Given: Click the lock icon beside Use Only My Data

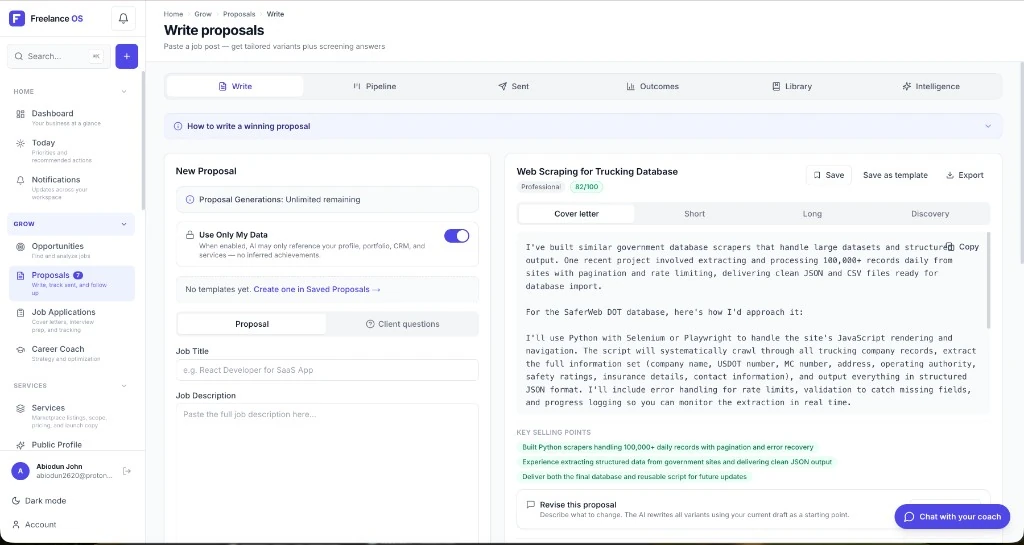Looking at the screenshot, I should [x=190, y=235].
